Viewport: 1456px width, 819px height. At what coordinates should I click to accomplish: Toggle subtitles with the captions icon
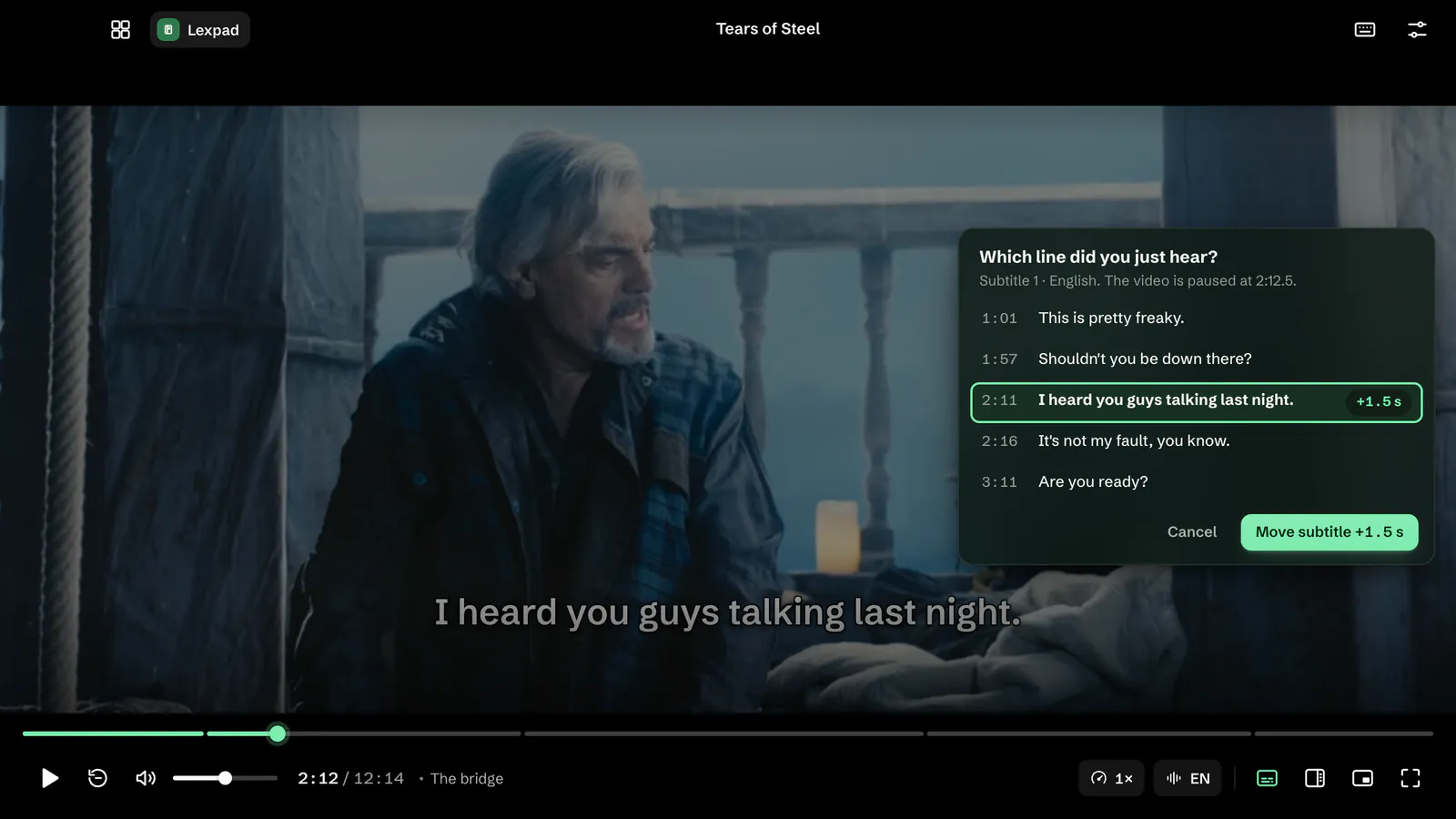point(1267,778)
